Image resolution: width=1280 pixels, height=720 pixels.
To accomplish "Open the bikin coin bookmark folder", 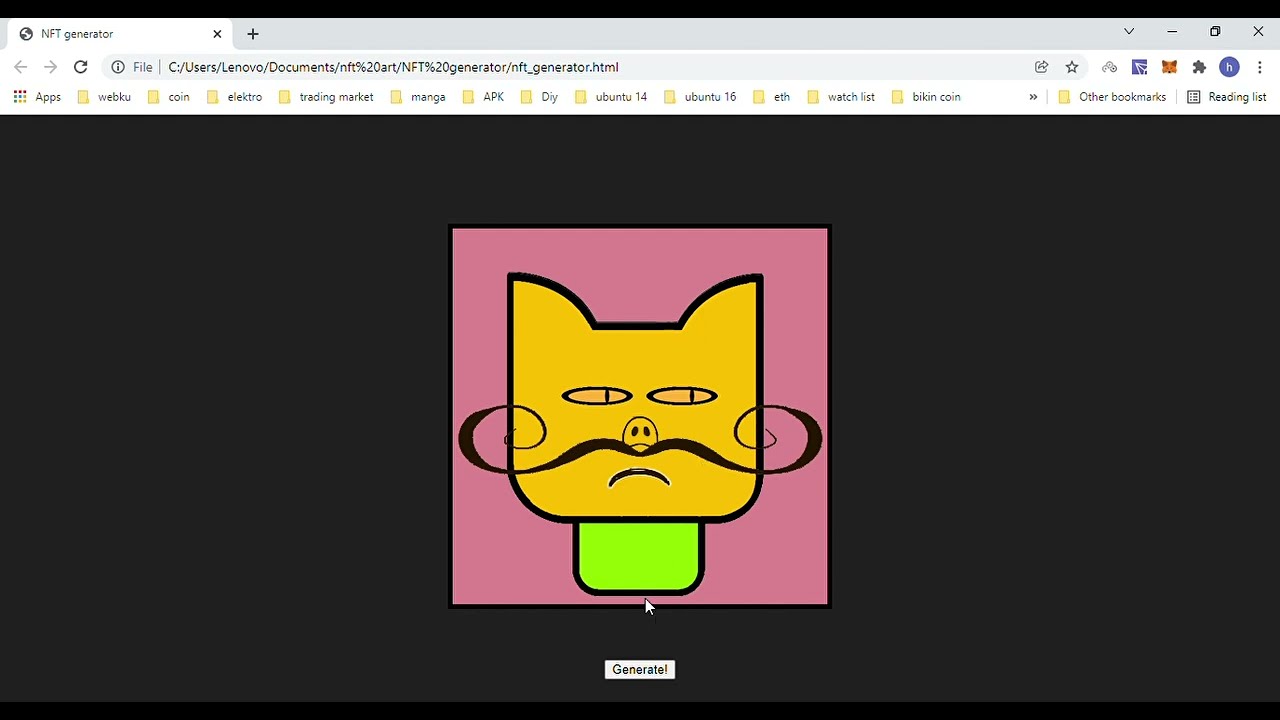I will point(926,97).
